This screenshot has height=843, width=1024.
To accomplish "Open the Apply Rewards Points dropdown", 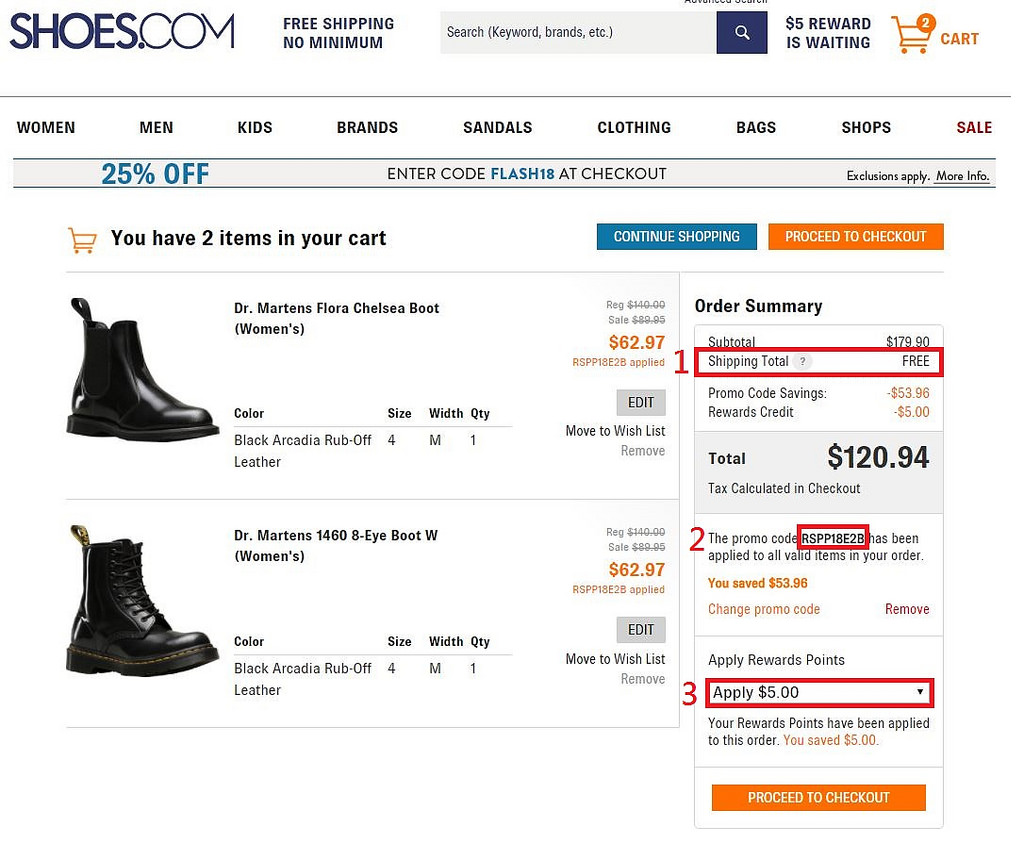I will click(x=818, y=692).
